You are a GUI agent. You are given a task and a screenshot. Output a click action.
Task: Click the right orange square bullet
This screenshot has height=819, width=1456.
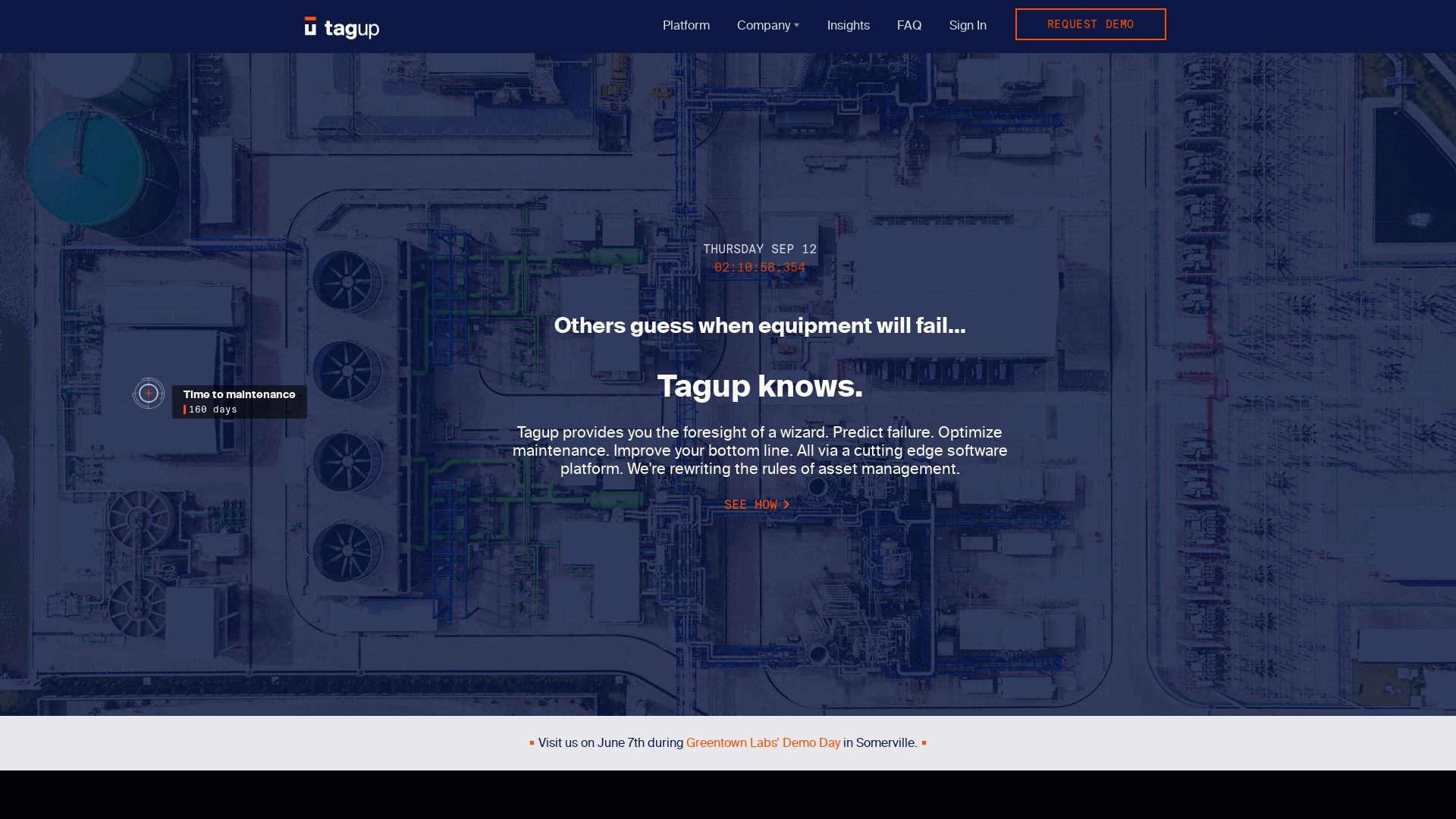pyautogui.click(x=924, y=743)
